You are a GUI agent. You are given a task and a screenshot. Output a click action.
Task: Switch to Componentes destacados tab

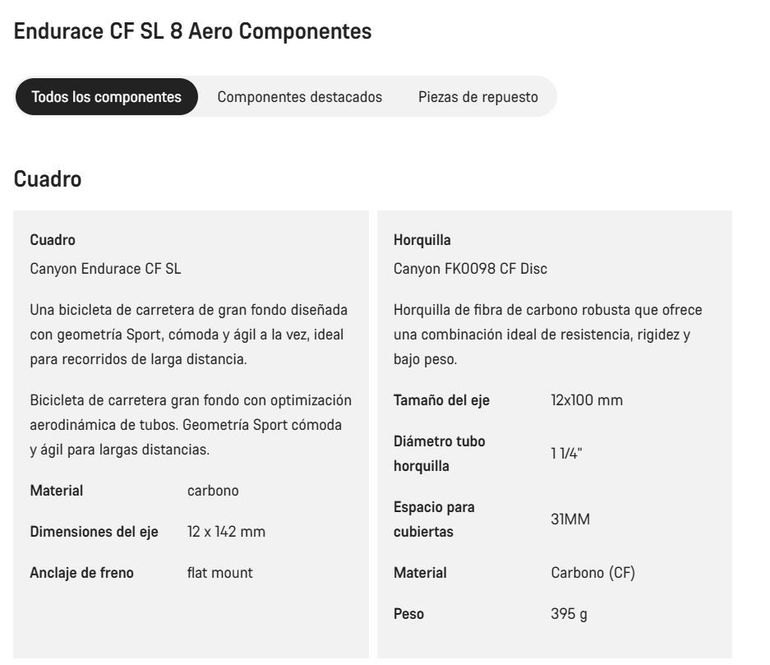(300, 97)
